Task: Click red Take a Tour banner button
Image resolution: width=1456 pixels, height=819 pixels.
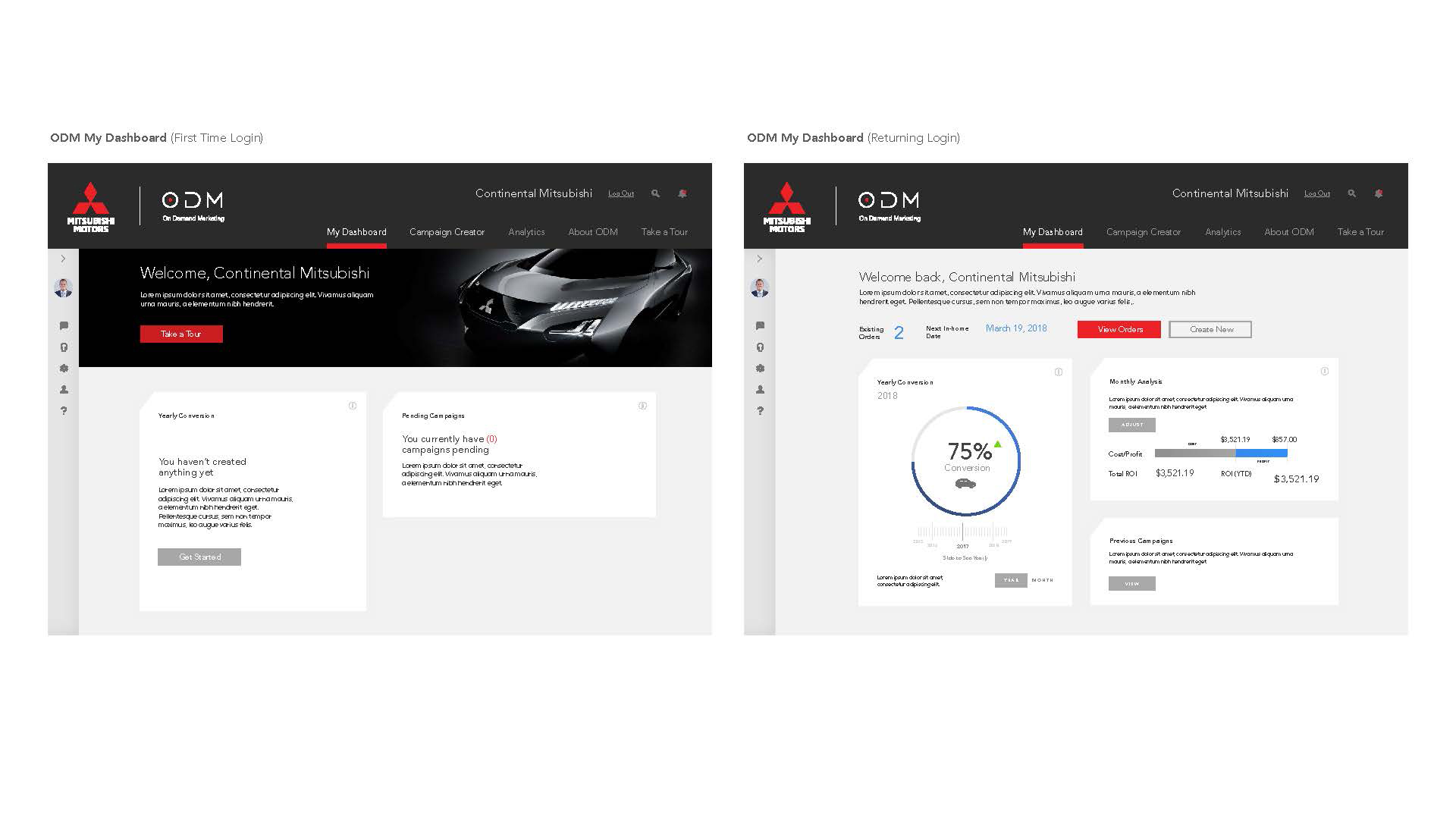Action: click(x=181, y=334)
